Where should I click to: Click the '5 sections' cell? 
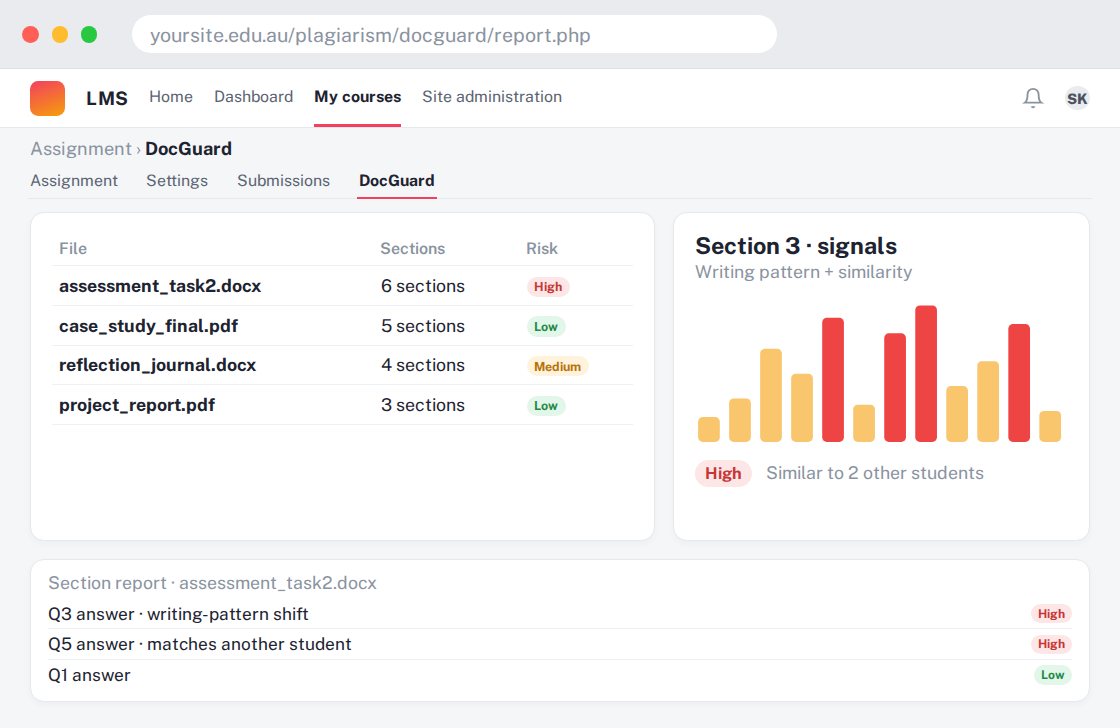coord(423,326)
